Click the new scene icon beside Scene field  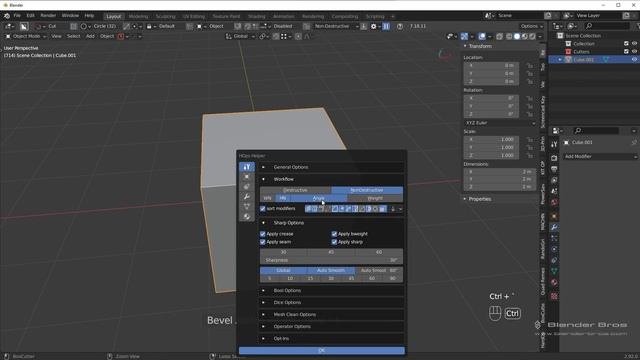tap(548, 16)
